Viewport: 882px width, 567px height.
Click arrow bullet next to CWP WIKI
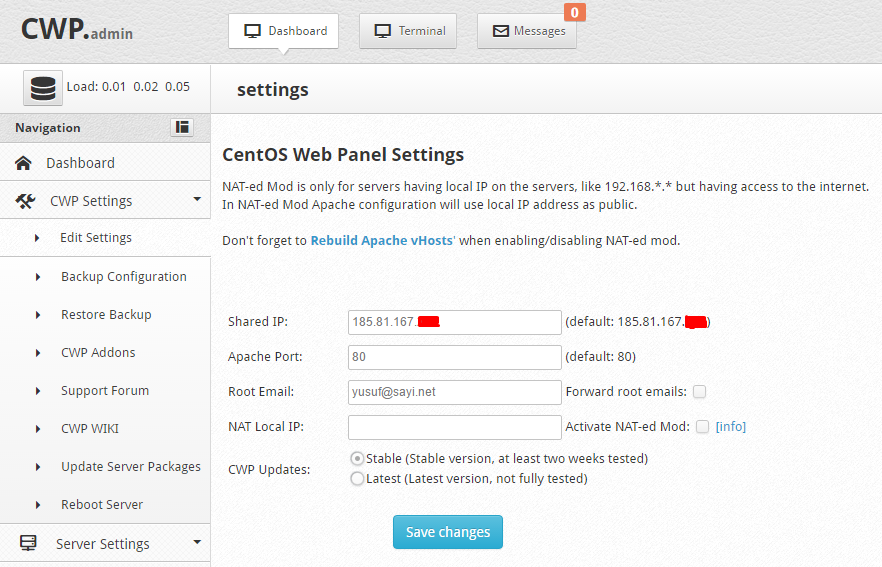[38, 429]
